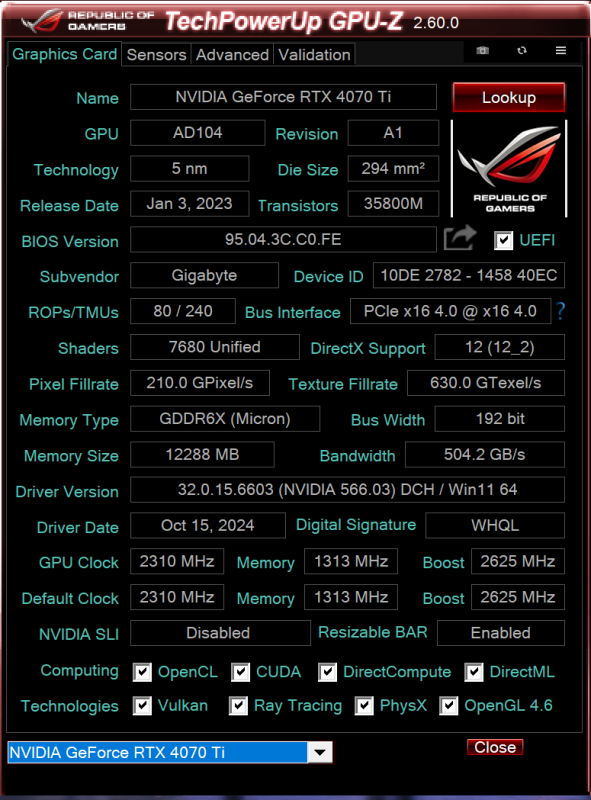Click the red Close button
Viewport: 591px width, 800px height.
(x=495, y=747)
